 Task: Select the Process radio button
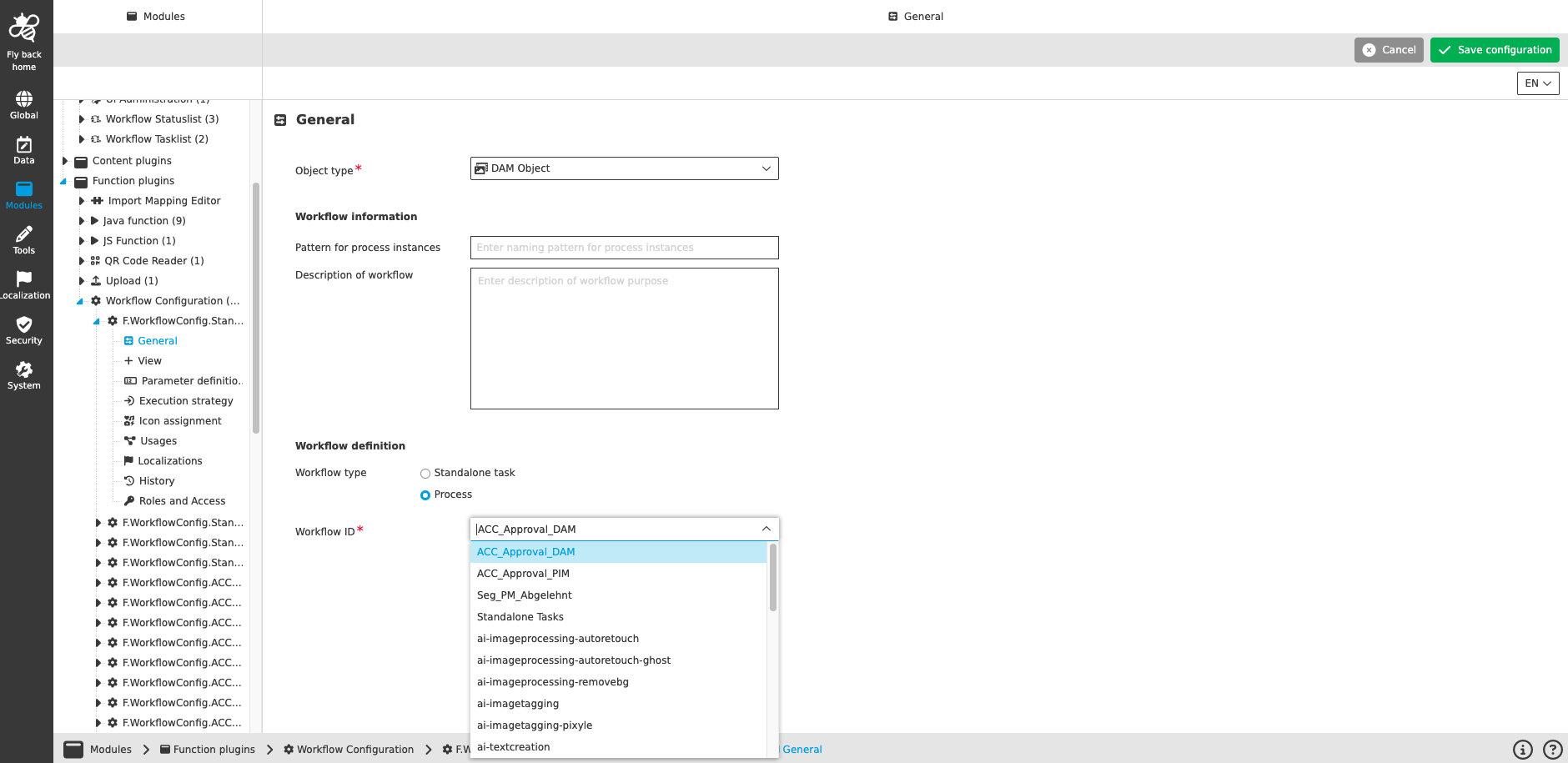425,495
